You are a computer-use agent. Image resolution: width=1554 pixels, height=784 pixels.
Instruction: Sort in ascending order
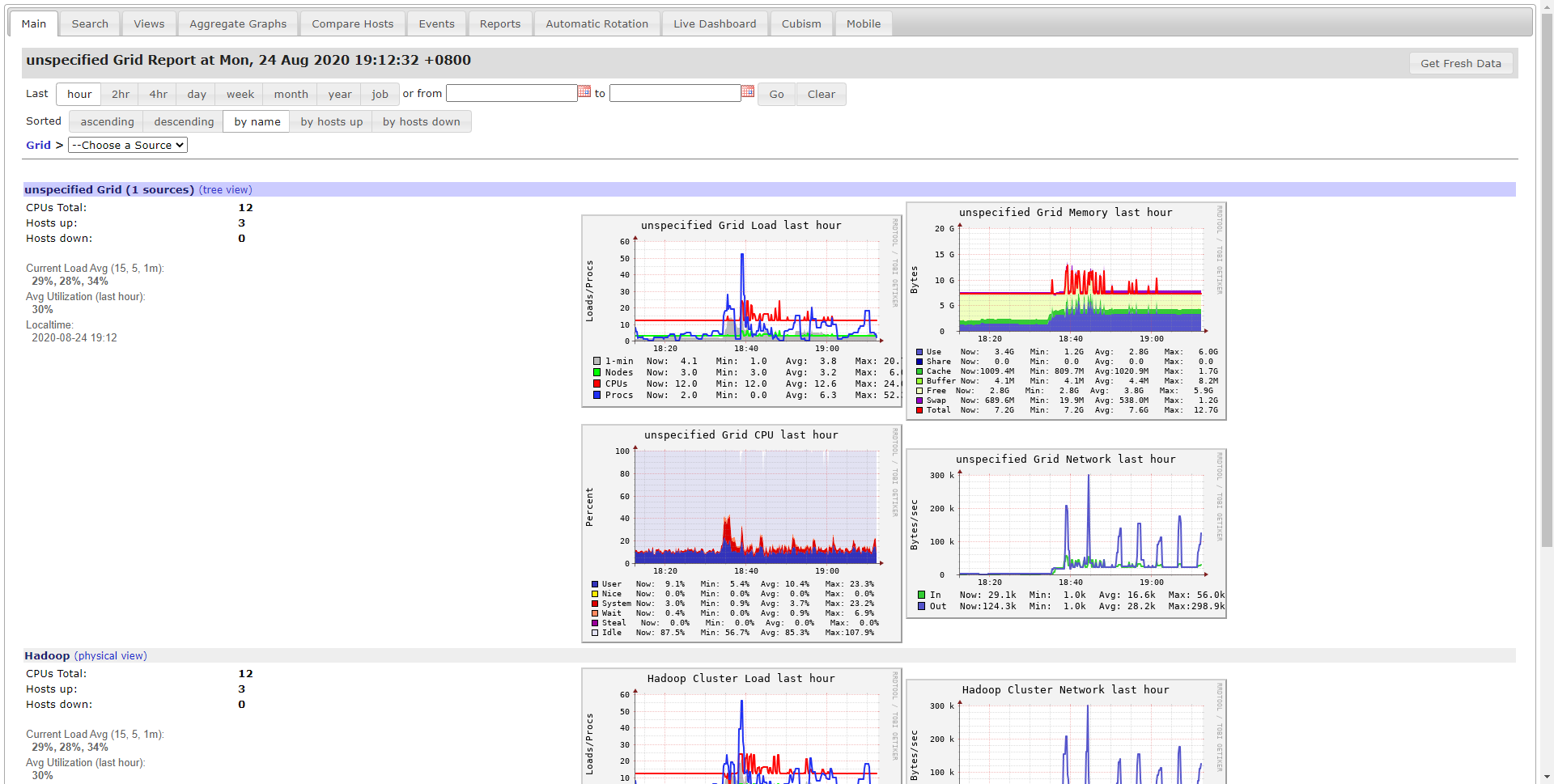click(108, 122)
